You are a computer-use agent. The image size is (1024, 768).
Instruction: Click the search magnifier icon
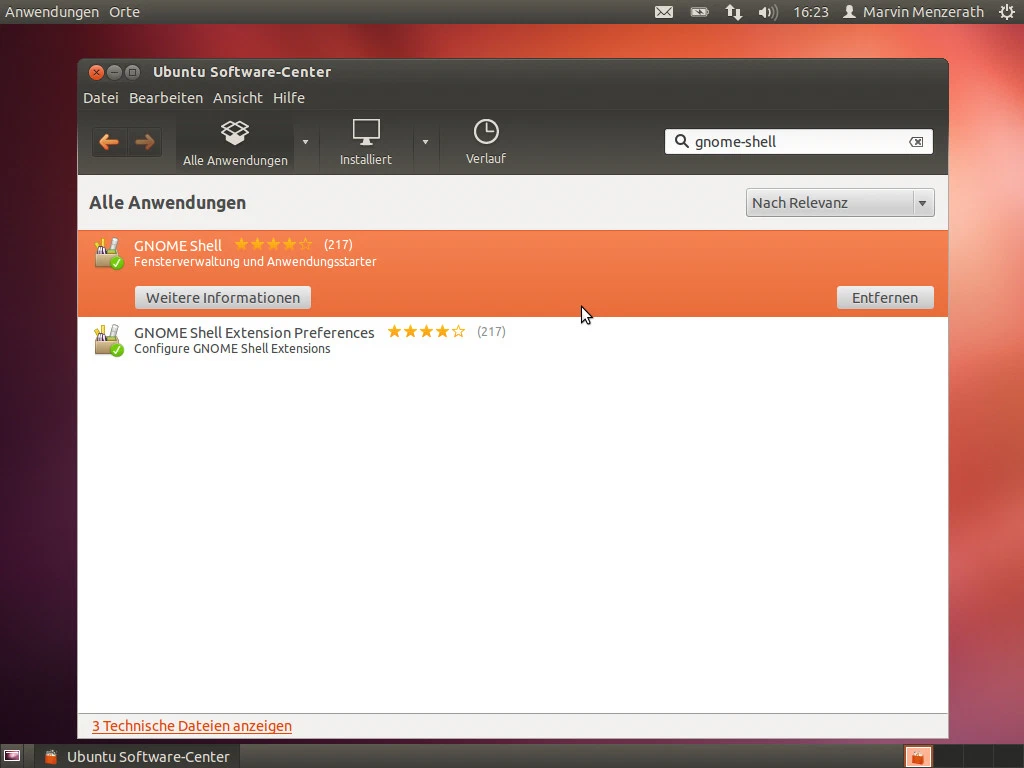pyautogui.click(x=681, y=141)
